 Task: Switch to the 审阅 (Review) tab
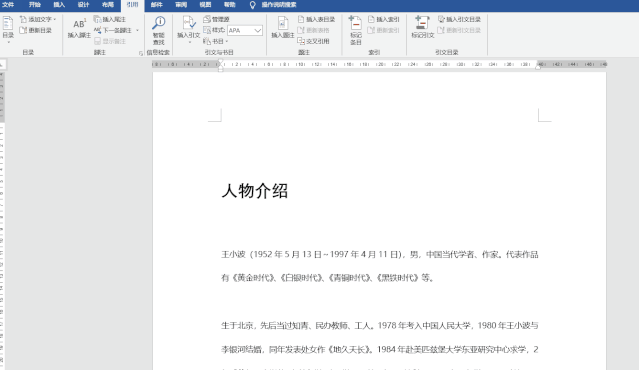coord(181,5)
